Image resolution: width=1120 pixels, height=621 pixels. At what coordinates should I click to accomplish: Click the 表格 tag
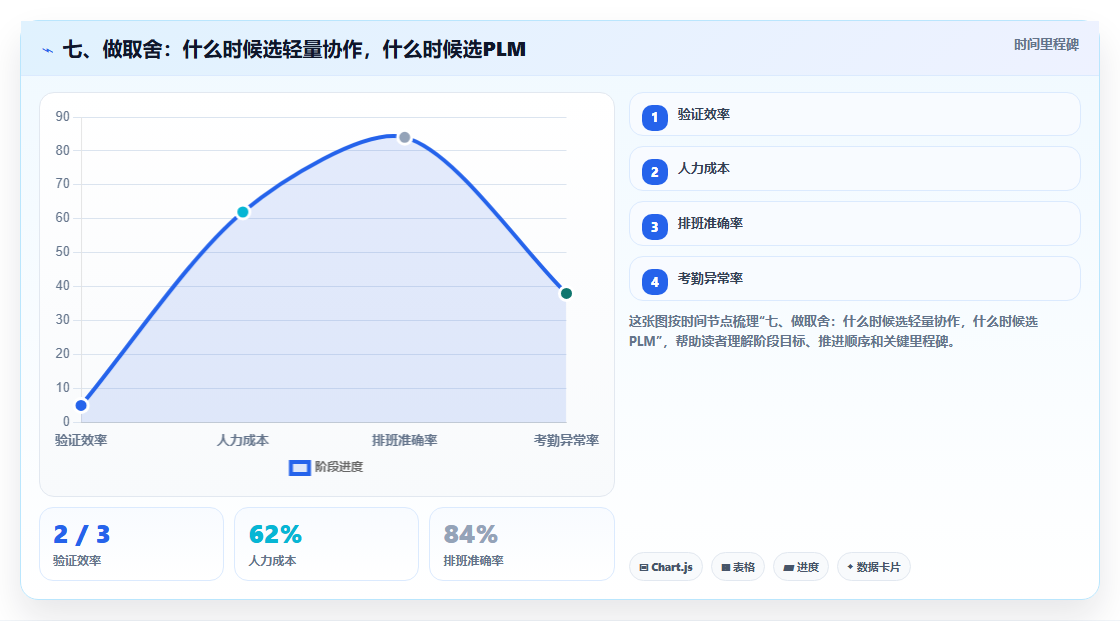click(738, 567)
